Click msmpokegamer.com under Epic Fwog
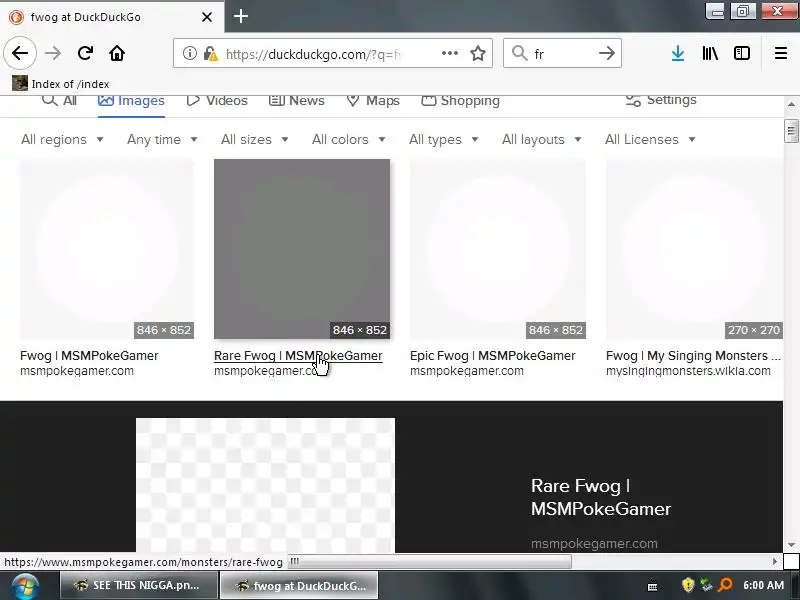This screenshot has height=600, width=800. (x=467, y=371)
